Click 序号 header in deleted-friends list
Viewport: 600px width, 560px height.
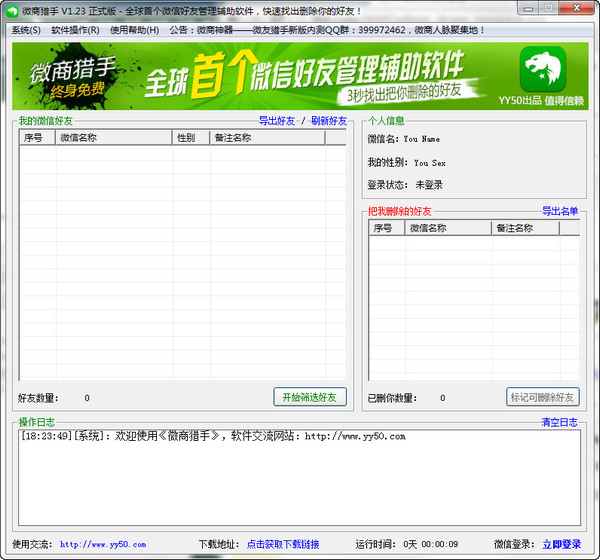387,228
